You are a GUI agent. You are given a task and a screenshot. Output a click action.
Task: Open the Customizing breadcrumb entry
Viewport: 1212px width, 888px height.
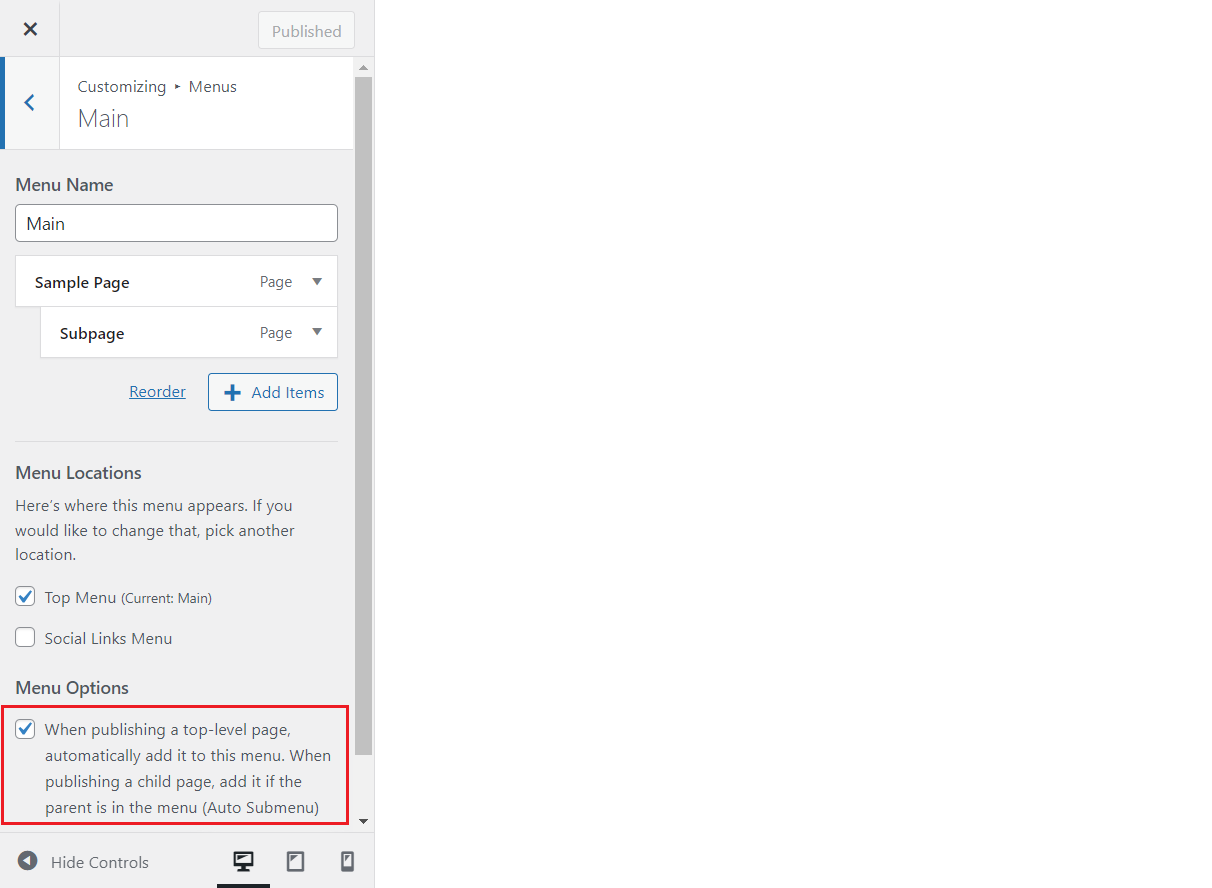[121, 86]
